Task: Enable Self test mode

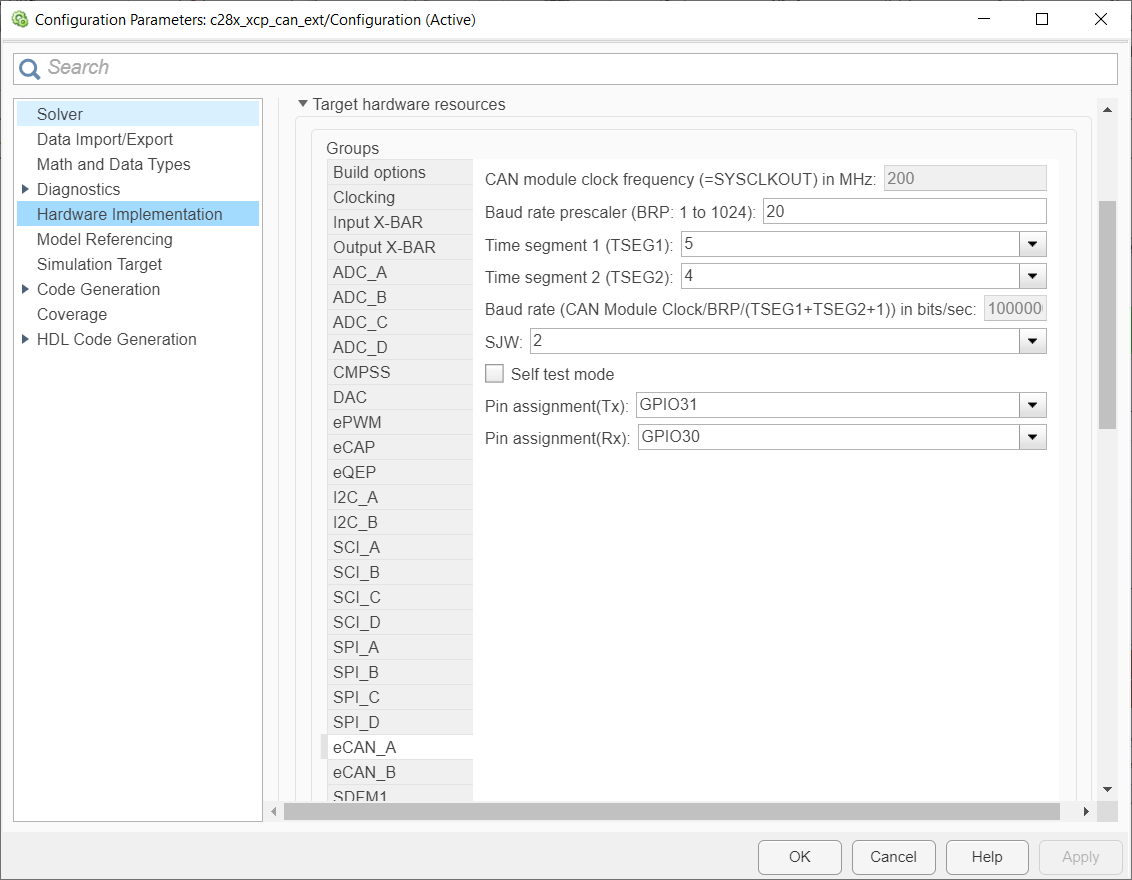Action: click(494, 372)
